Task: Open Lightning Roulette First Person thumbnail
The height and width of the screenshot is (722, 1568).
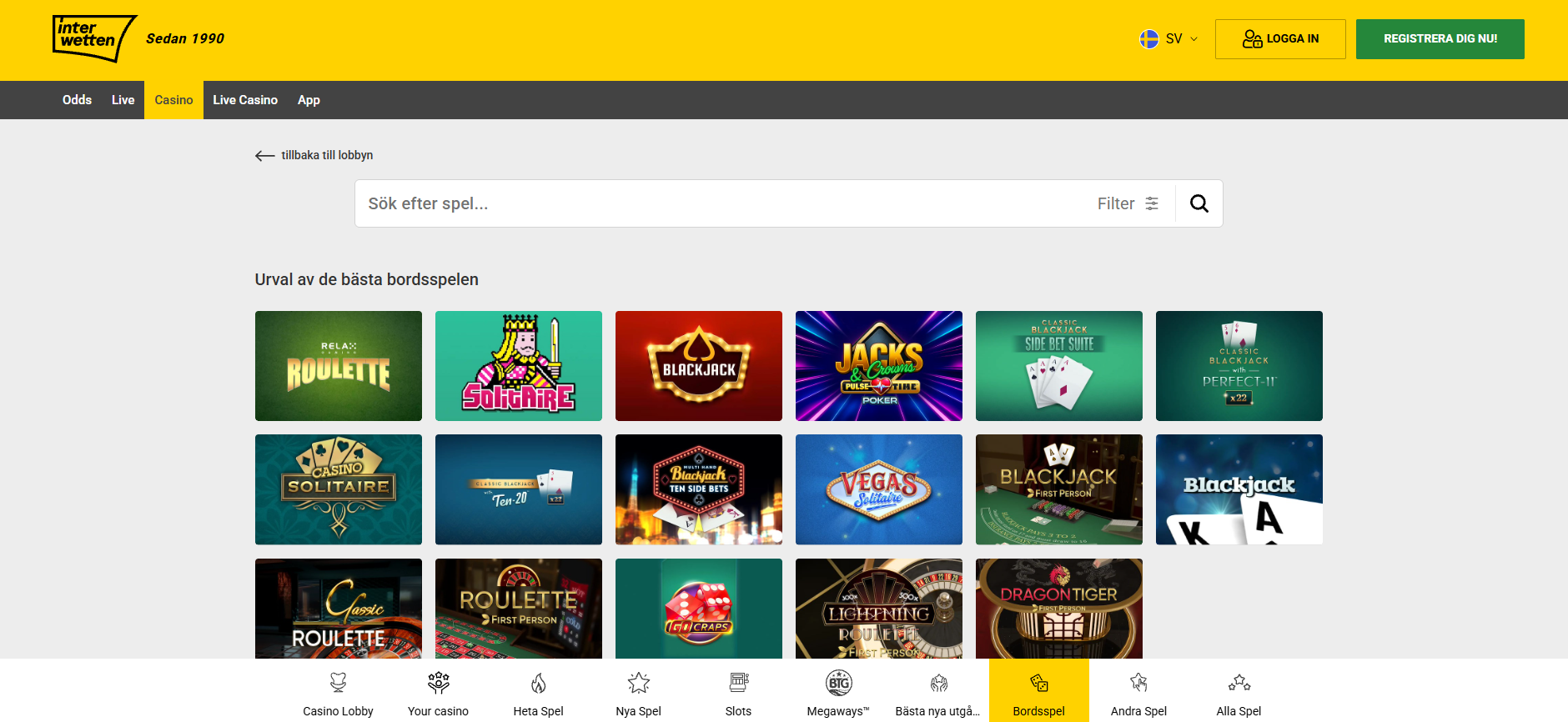Action: click(879, 609)
